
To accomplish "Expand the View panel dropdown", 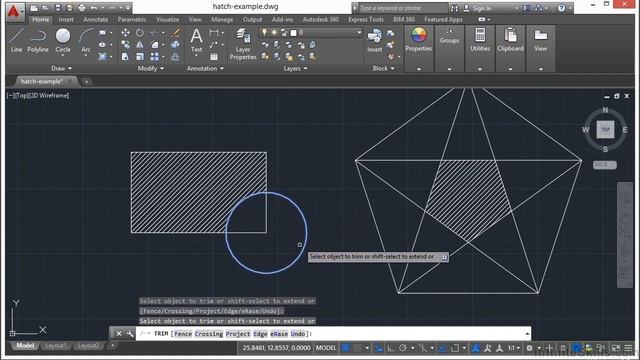I will pos(540,69).
